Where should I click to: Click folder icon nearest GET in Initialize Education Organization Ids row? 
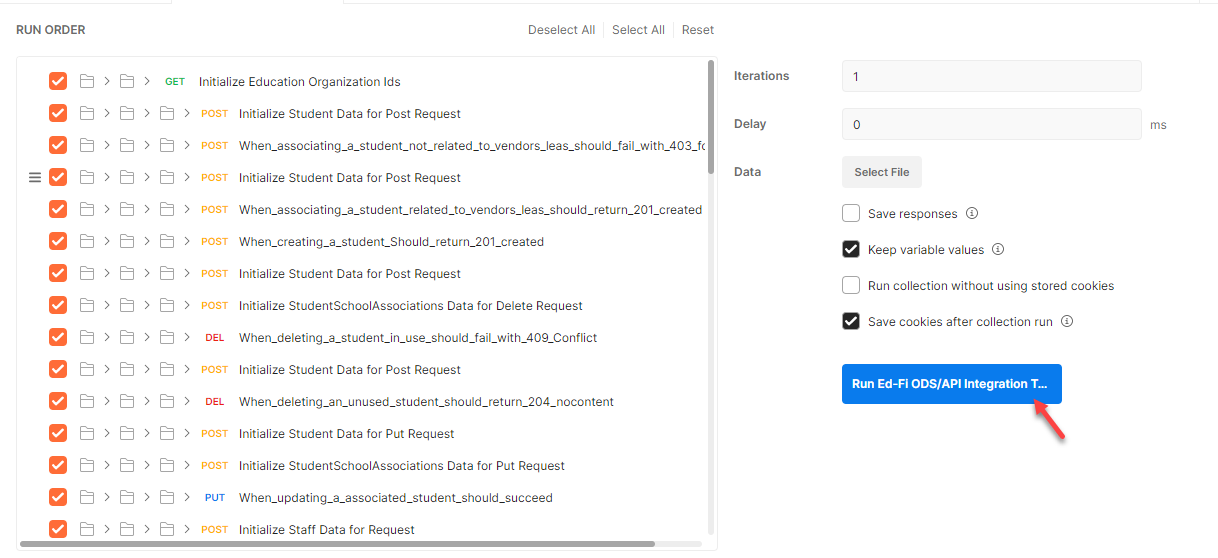tap(126, 82)
